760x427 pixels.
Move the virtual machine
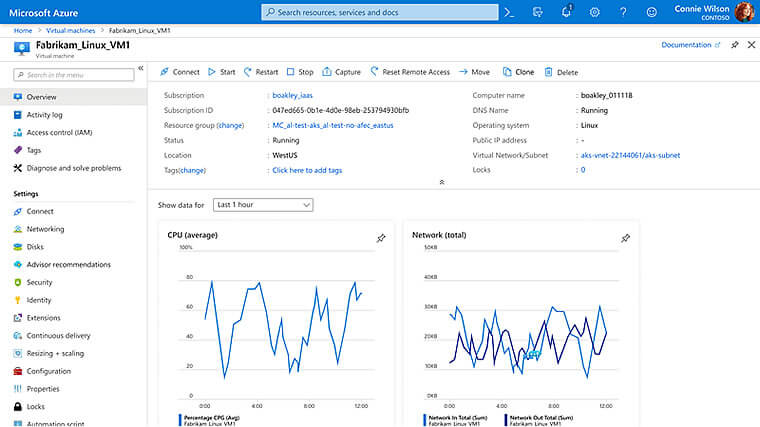pyautogui.click(x=475, y=72)
